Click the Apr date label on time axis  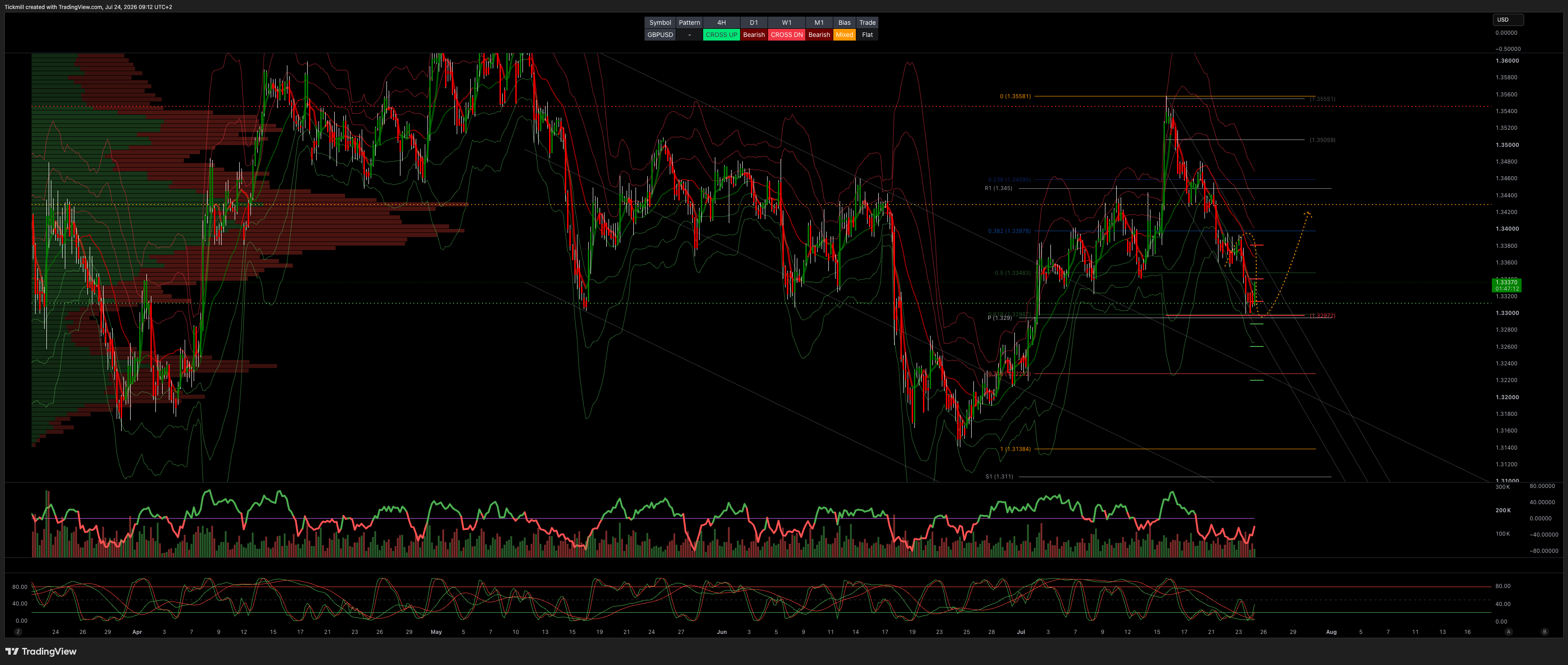pos(137,632)
